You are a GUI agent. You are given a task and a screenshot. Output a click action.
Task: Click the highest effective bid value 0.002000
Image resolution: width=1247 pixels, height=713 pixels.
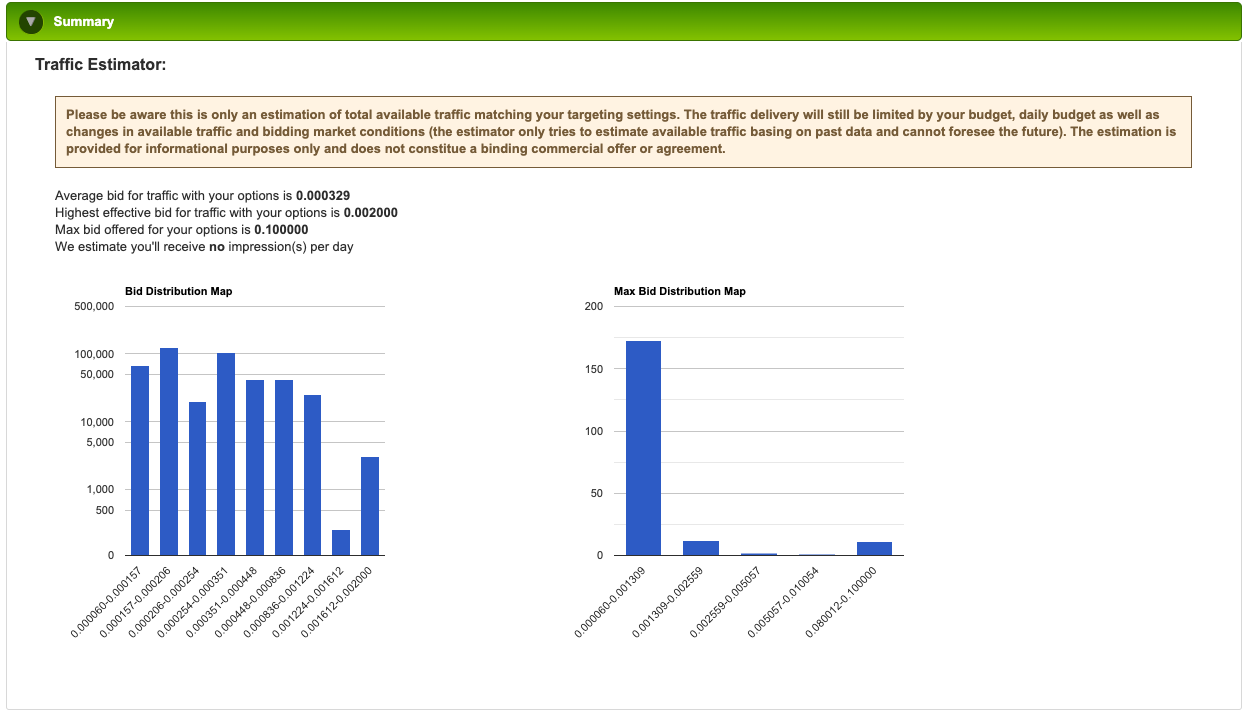[370, 212]
